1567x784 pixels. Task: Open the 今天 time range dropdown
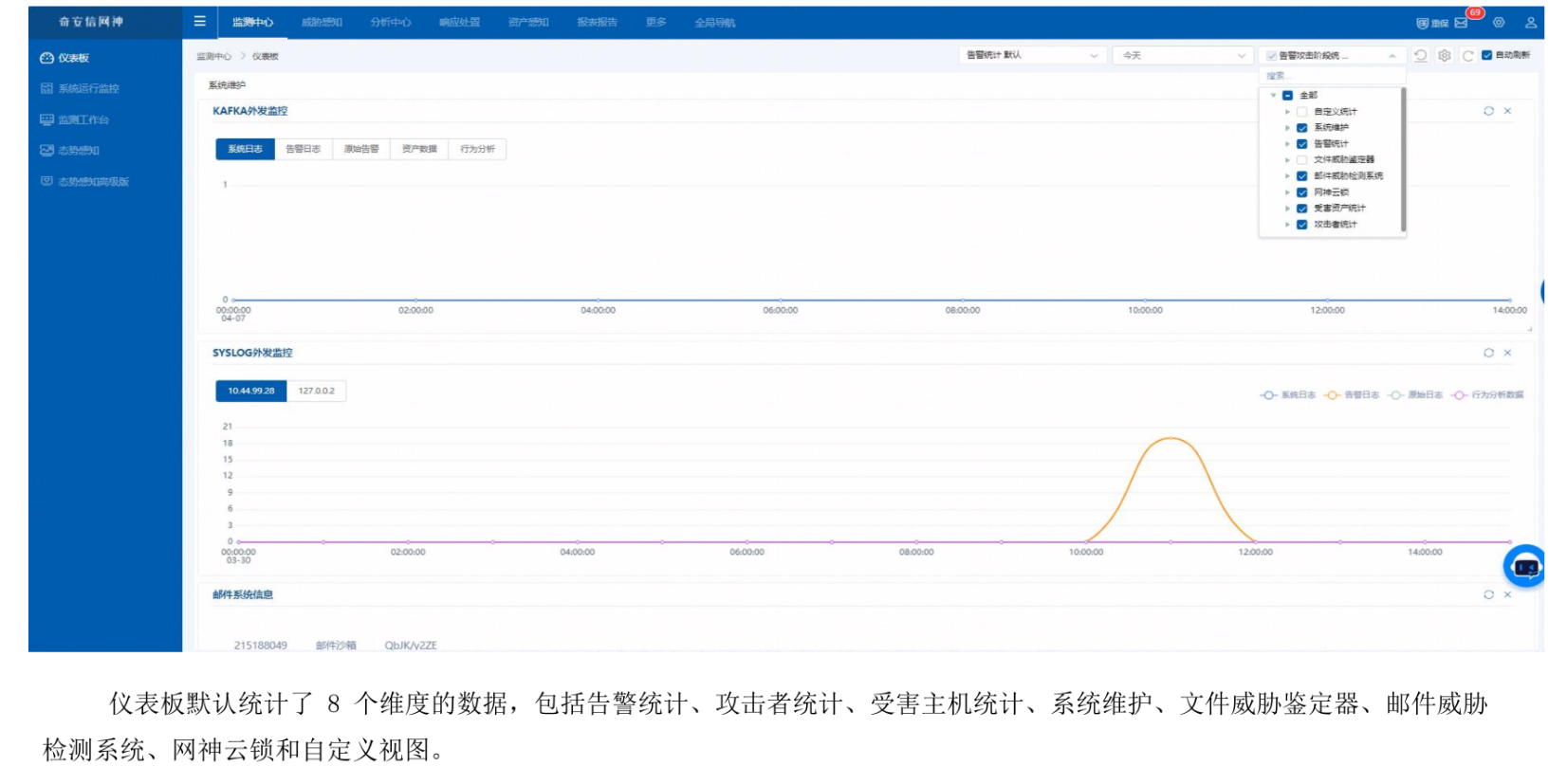[1182, 56]
